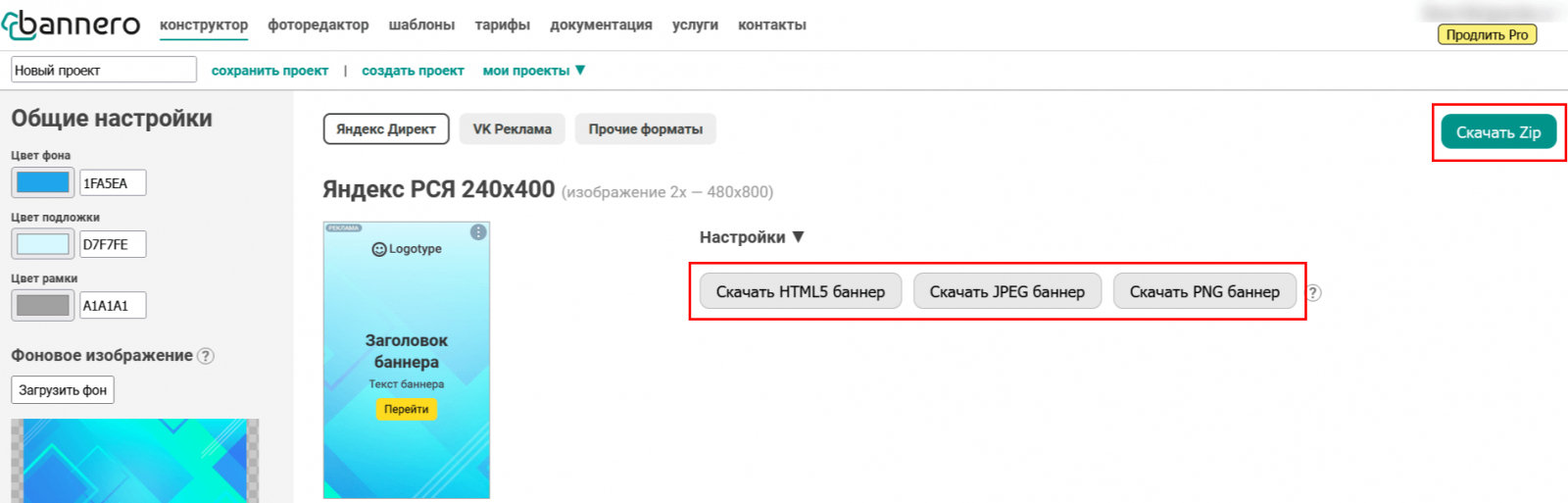Open the конструктор menu item
1568x503 pixels.
[x=204, y=25]
